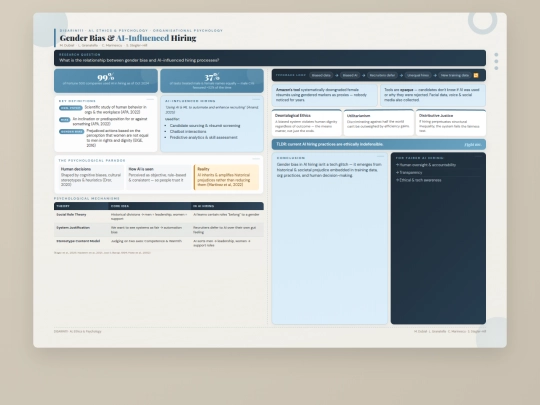Screen dimensions: 540x405
Task: Click the '+ Transparency' item
Action: point(409,173)
